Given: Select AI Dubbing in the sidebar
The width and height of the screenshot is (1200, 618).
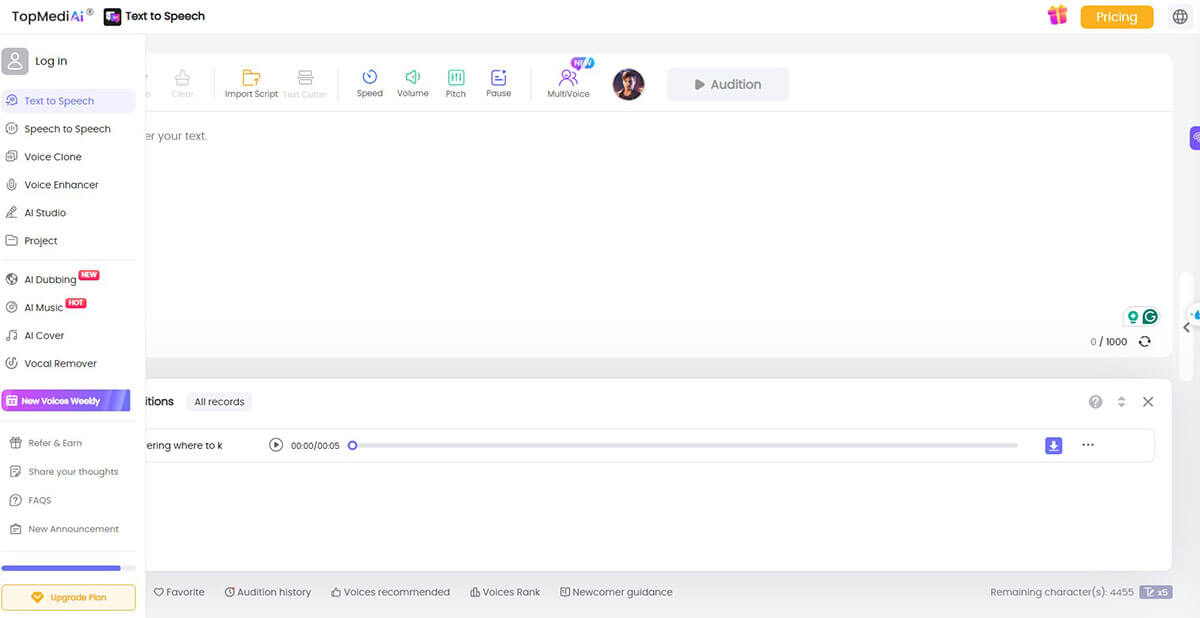Looking at the screenshot, I should [50, 280].
